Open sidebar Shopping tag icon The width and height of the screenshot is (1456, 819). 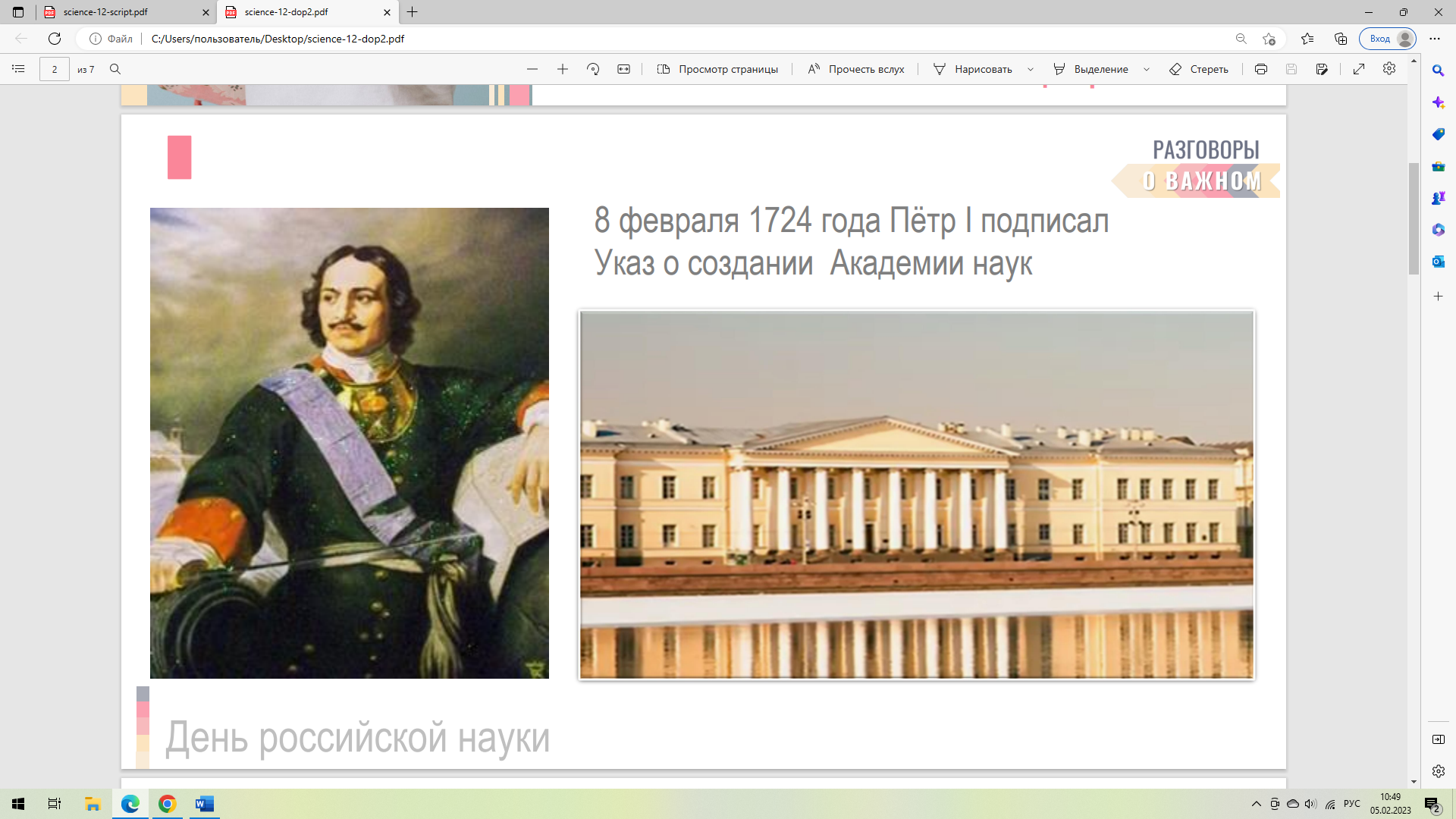point(1438,134)
